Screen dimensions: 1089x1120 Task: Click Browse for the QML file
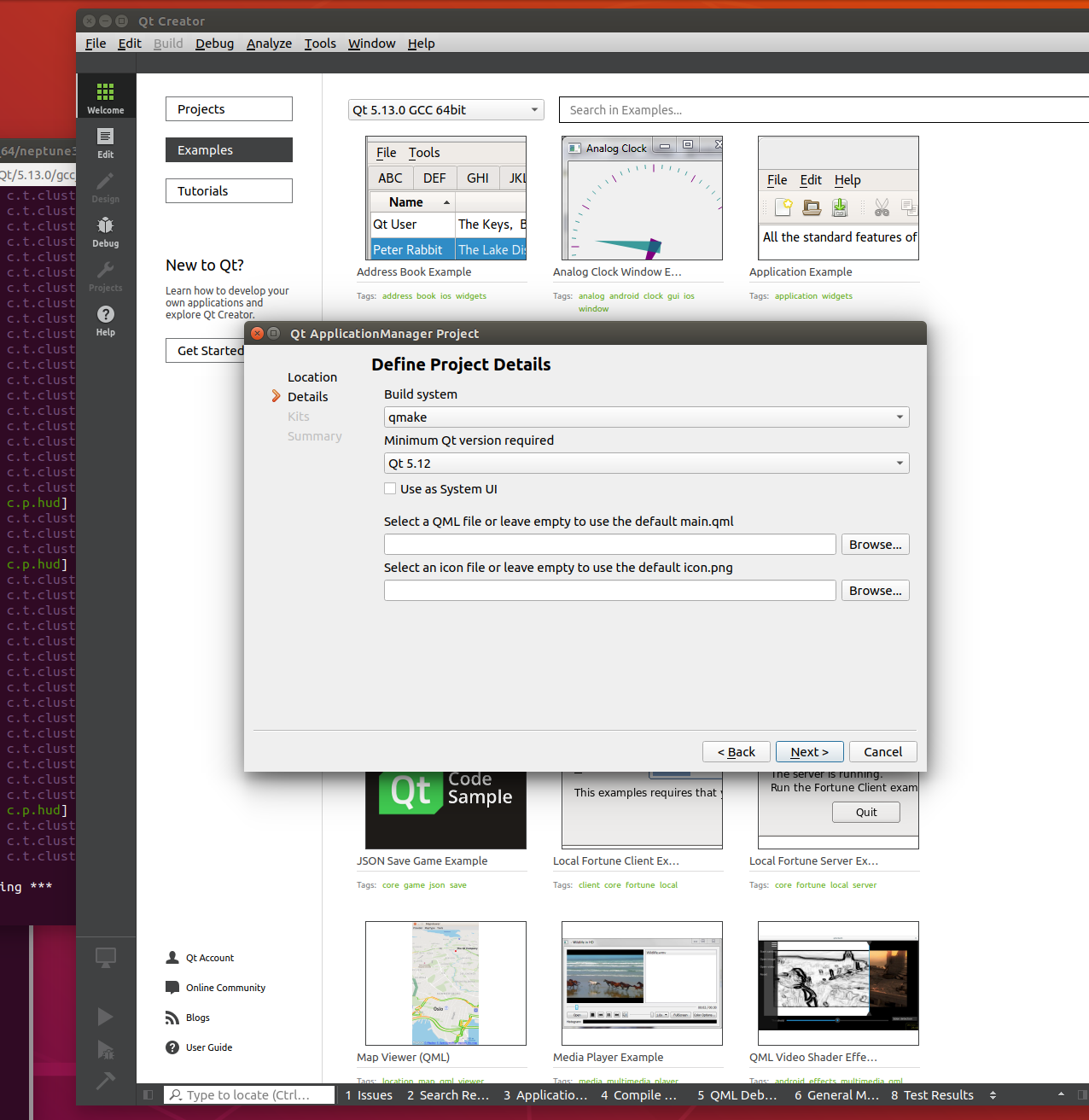pyautogui.click(x=875, y=545)
